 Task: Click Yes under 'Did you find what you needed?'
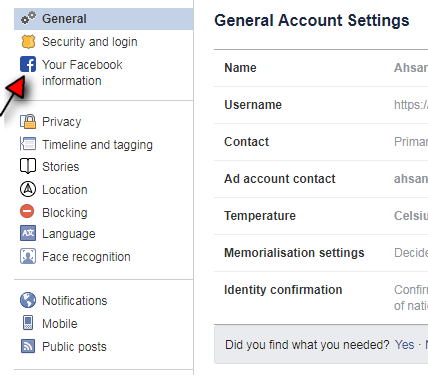pos(404,345)
